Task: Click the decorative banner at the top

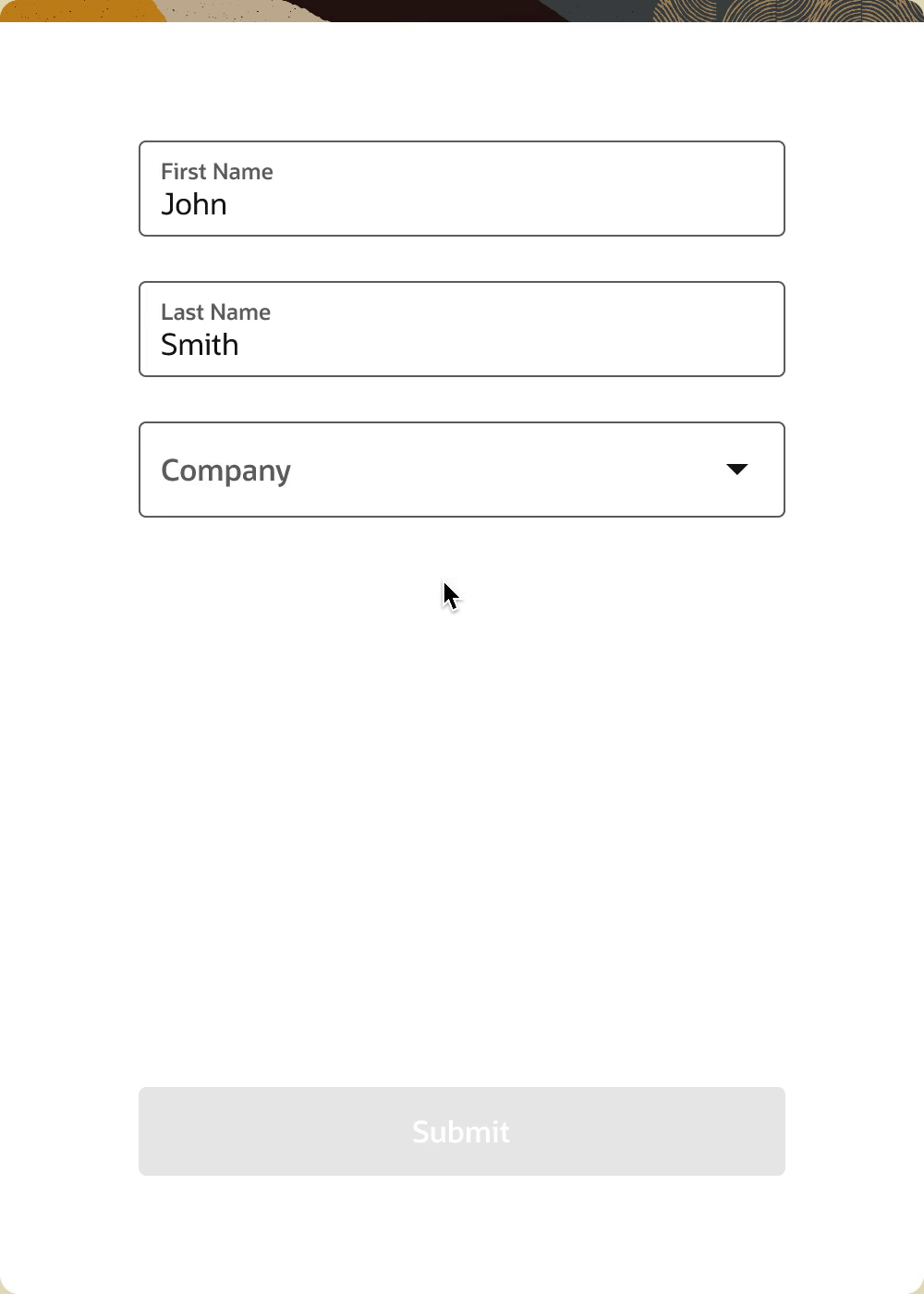Action: click(x=370, y=9)
